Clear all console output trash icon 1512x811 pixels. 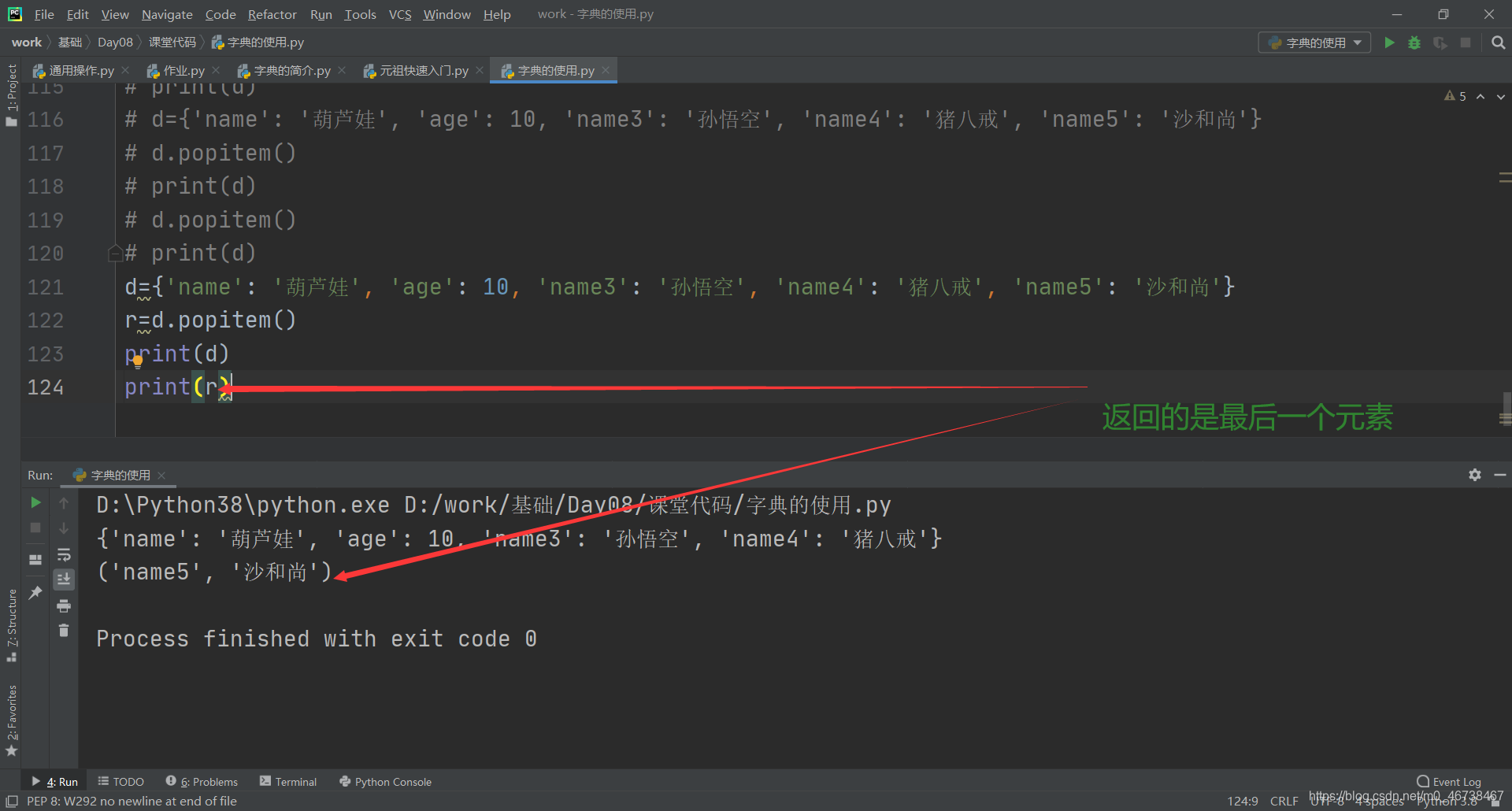pos(64,631)
